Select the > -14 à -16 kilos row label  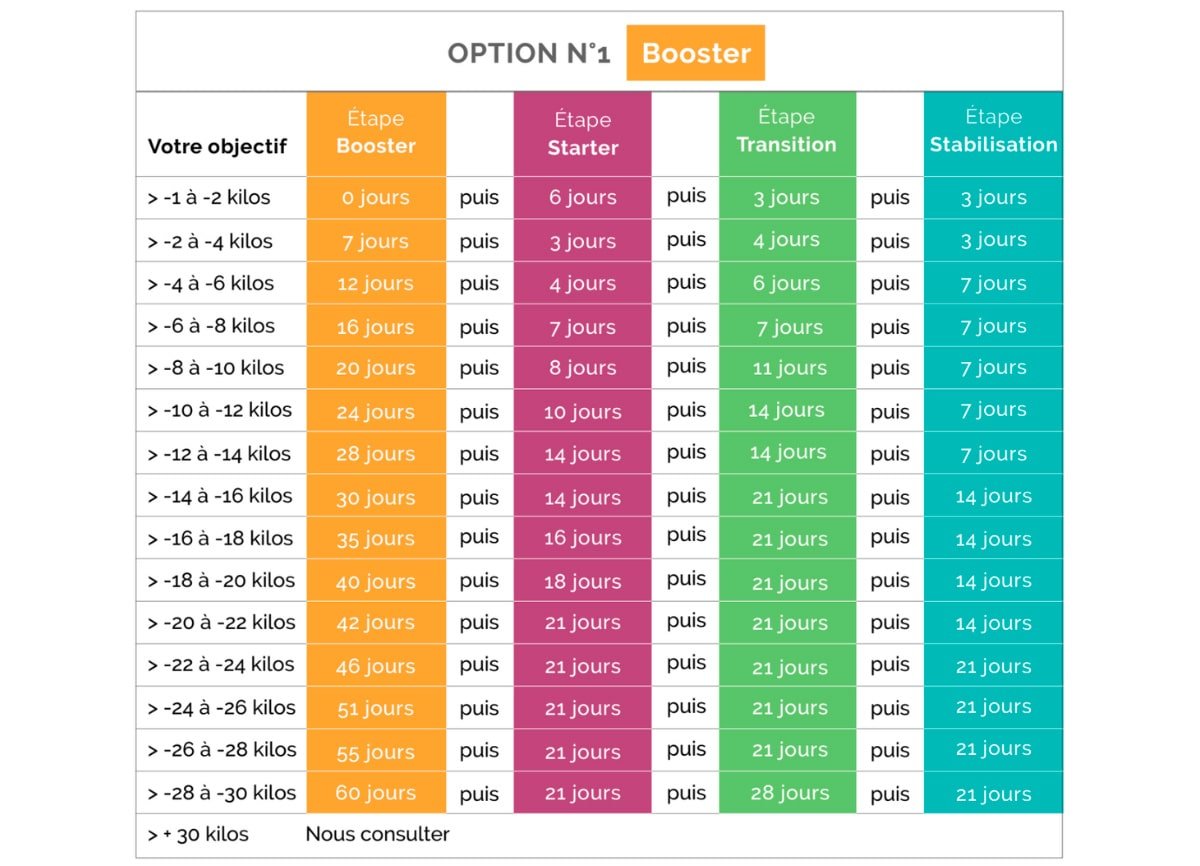219,496
